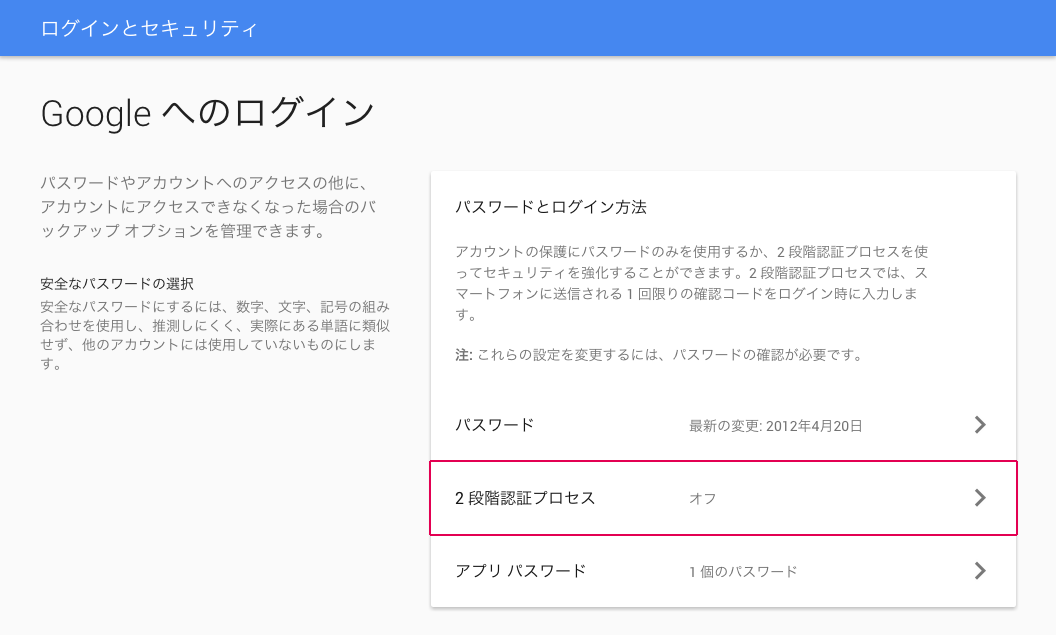Click the card description about 2 段階認証プロセス
Image resolution: width=1056 pixels, height=635 pixels.
pyautogui.click(x=692, y=283)
